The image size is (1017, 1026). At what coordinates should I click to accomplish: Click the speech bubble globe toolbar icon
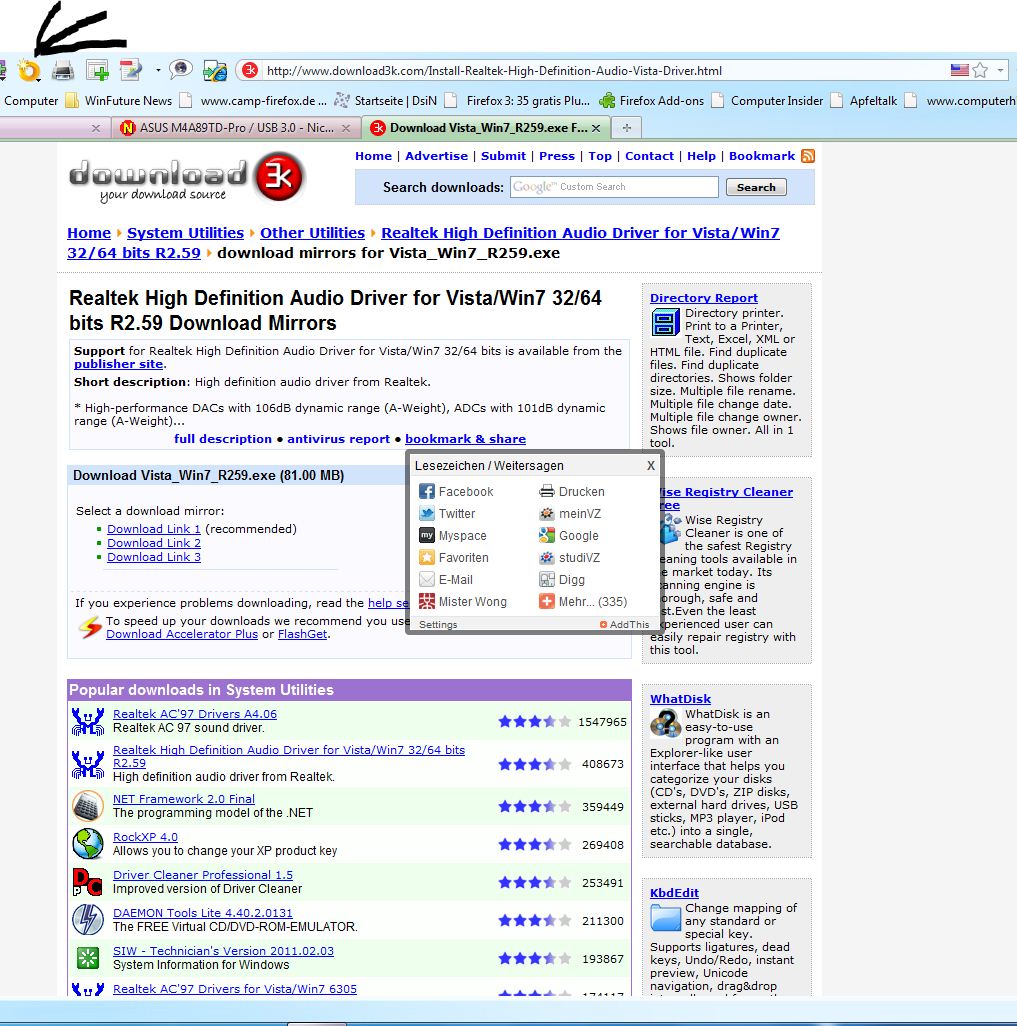(180, 70)
